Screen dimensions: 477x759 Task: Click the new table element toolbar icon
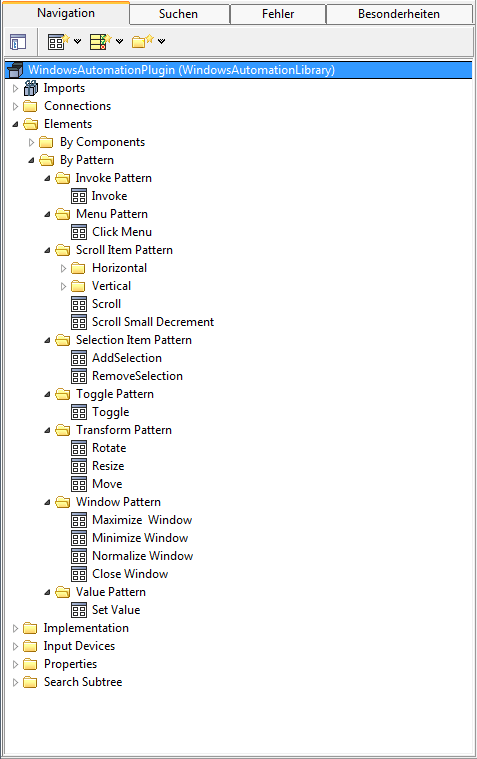pyautogui.click(x=58, y=42)
